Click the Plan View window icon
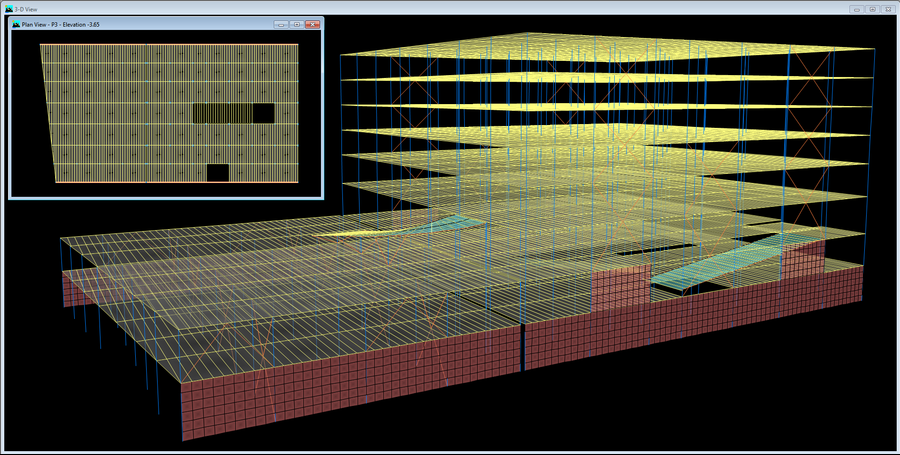The width and height of the screenshot is (900, 455). click(x=15, y=24)
